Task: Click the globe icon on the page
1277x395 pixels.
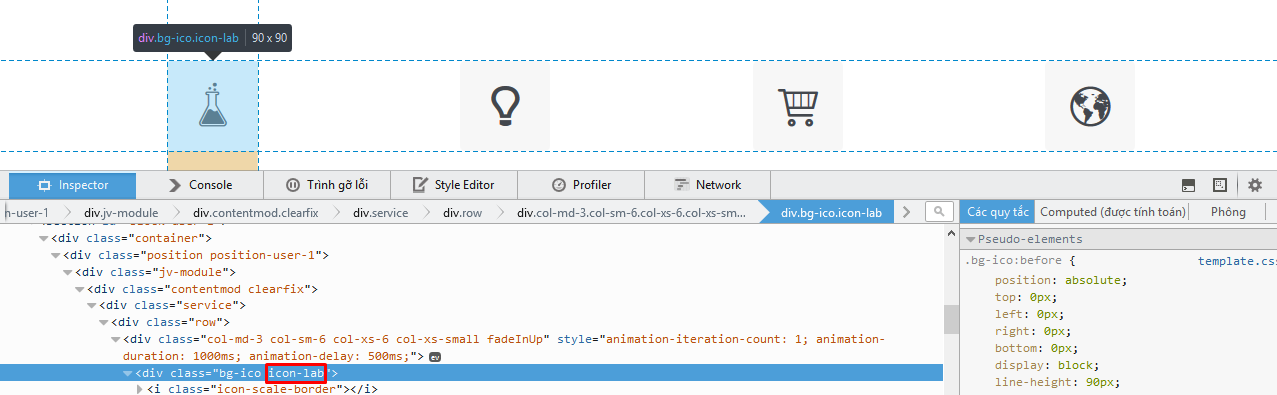Action: click(1090, 106)
